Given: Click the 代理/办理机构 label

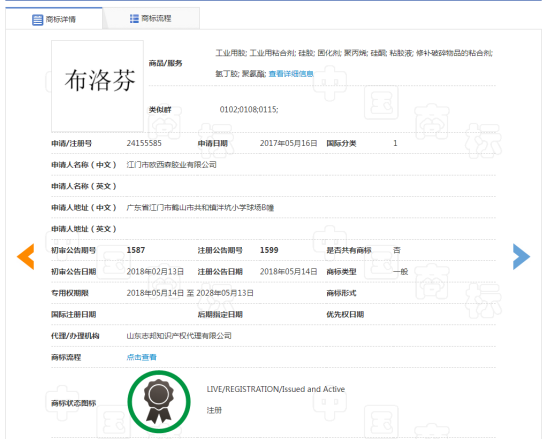Looking at the screenshot, I should click(x=75, y=336).
